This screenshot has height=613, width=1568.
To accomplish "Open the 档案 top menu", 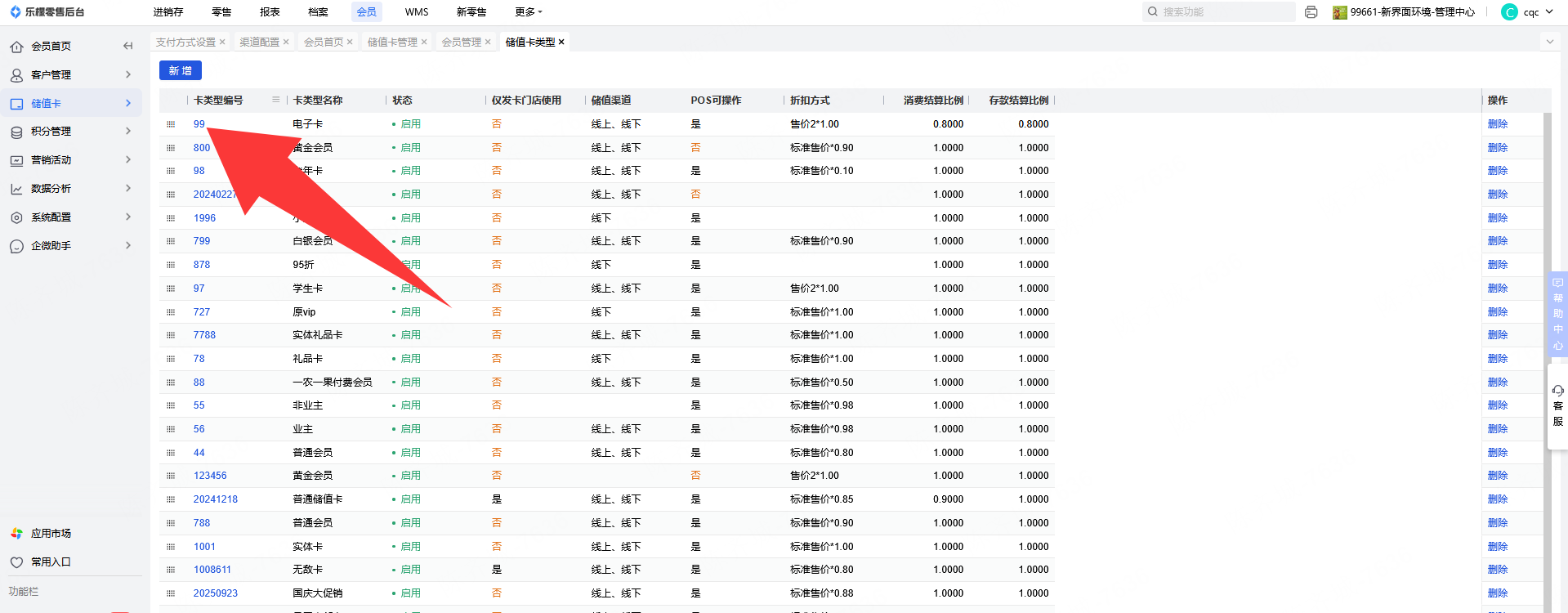I will tap(318, 12).
